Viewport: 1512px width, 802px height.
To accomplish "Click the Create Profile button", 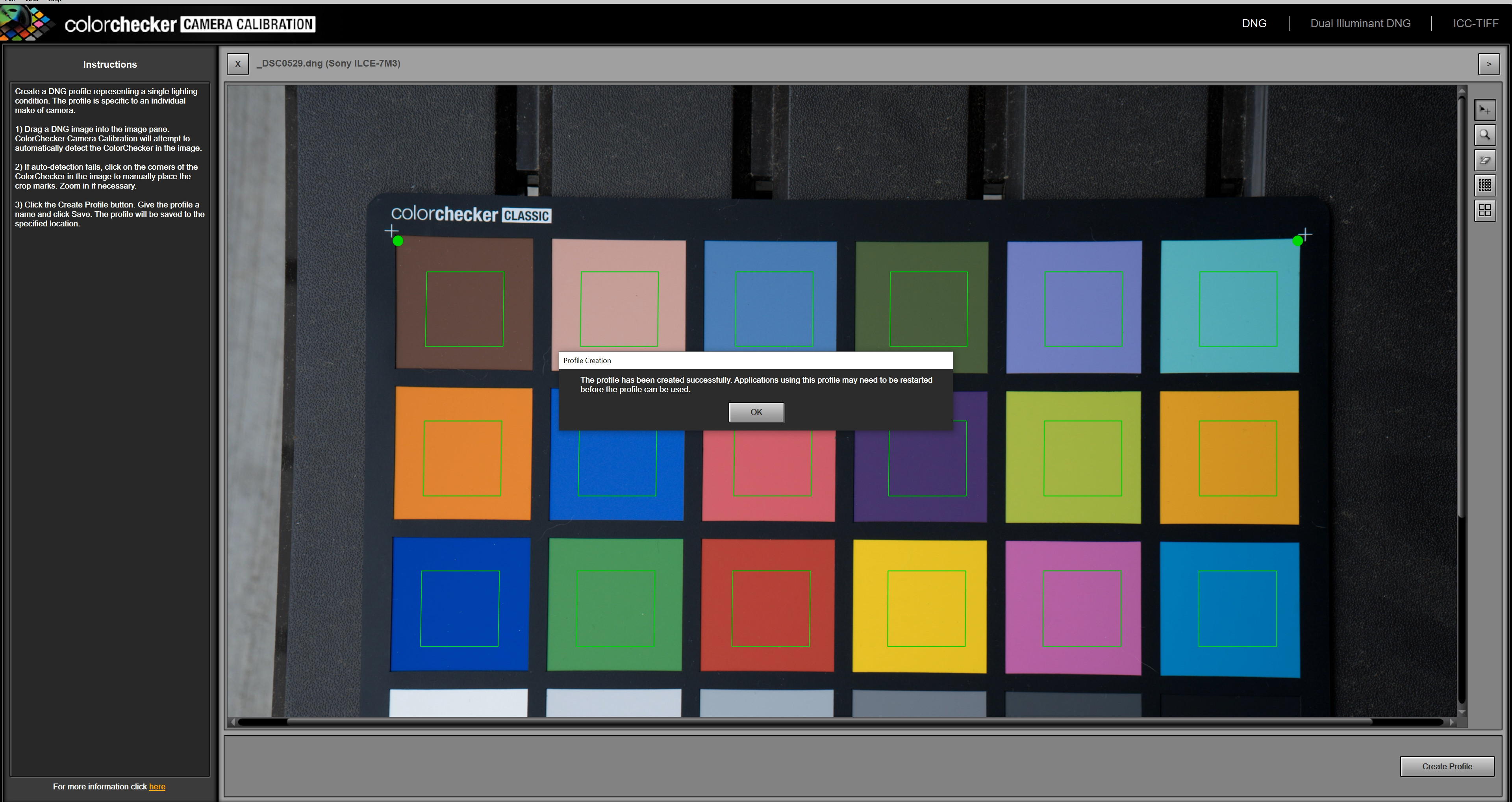I will [1447, 766].
